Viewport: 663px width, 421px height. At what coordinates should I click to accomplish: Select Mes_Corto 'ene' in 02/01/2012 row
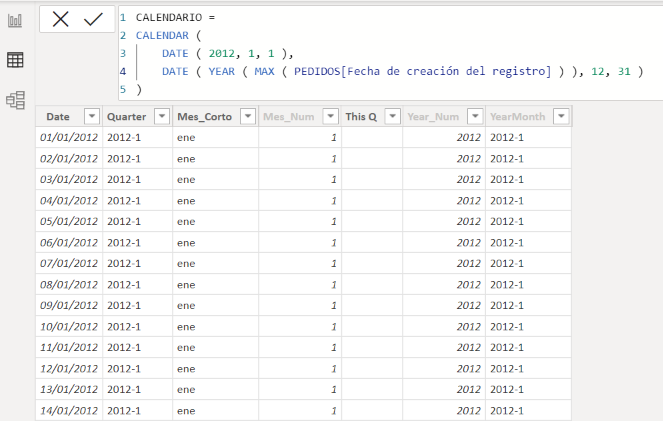[x=216, y=159]
